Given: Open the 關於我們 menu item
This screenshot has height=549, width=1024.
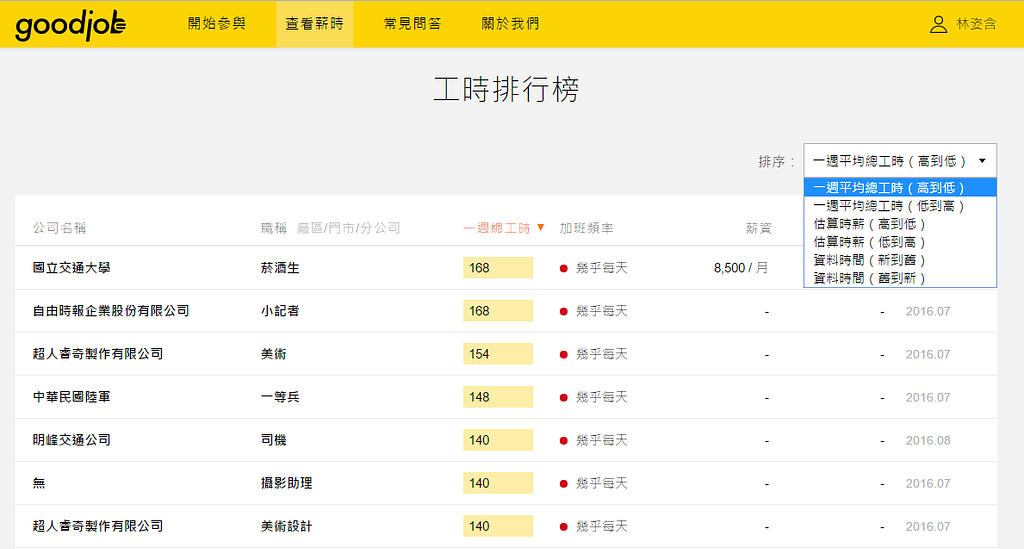Looking at the screenshot, I should point(511,24).
